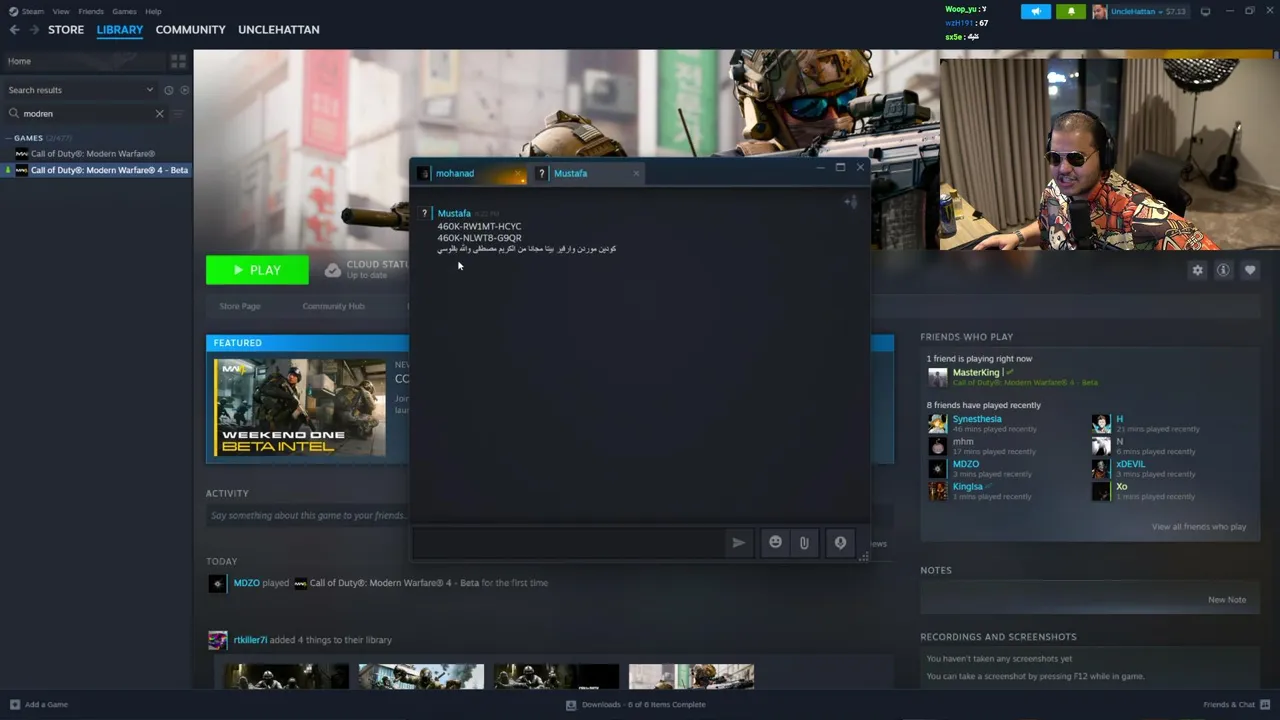The width and height of the screenshot is (1280, 720).
Task: Switch library to grid collections view
Action: coord(178,61)
